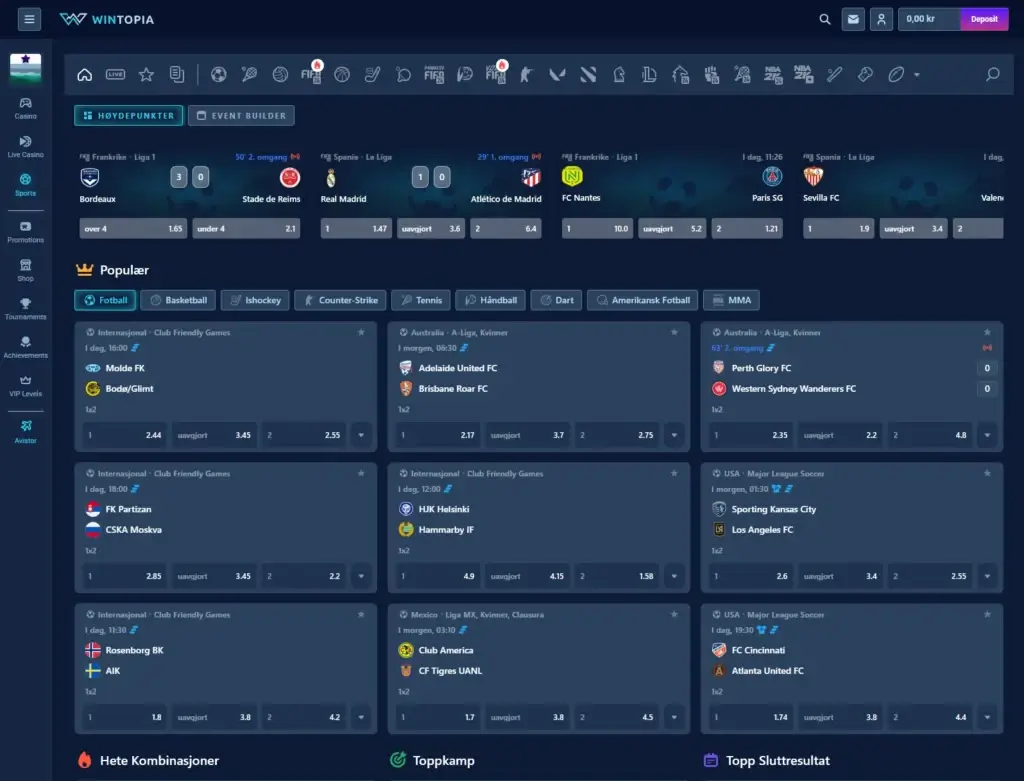The height and width of the screenshot is (781, 1024).
Task: Open favorites star in sports bar
Action: click(x=146, y=74)
